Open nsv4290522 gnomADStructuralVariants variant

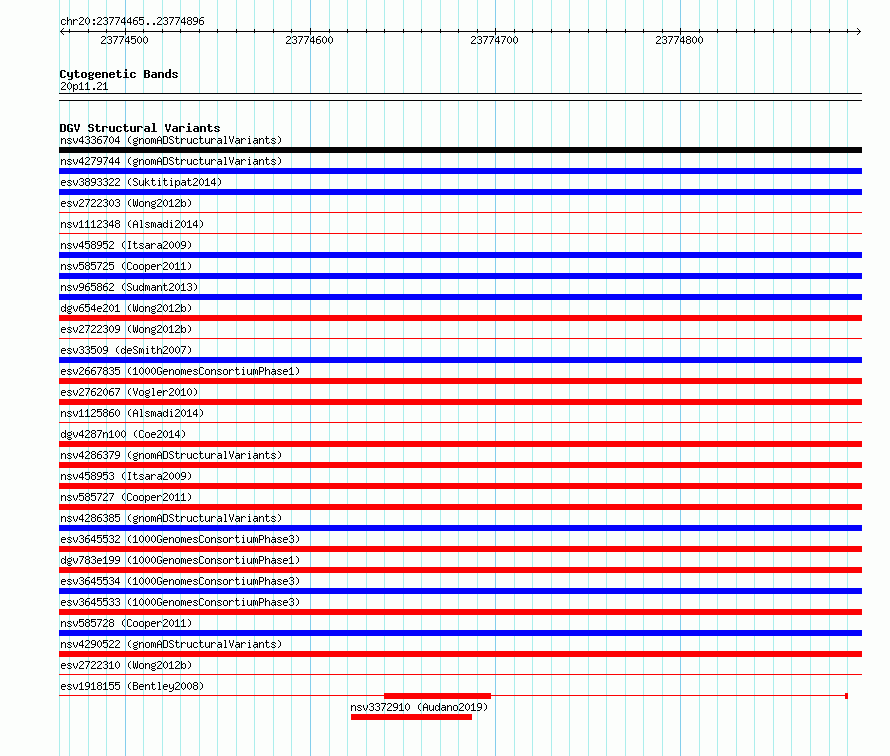click(171, 644)
